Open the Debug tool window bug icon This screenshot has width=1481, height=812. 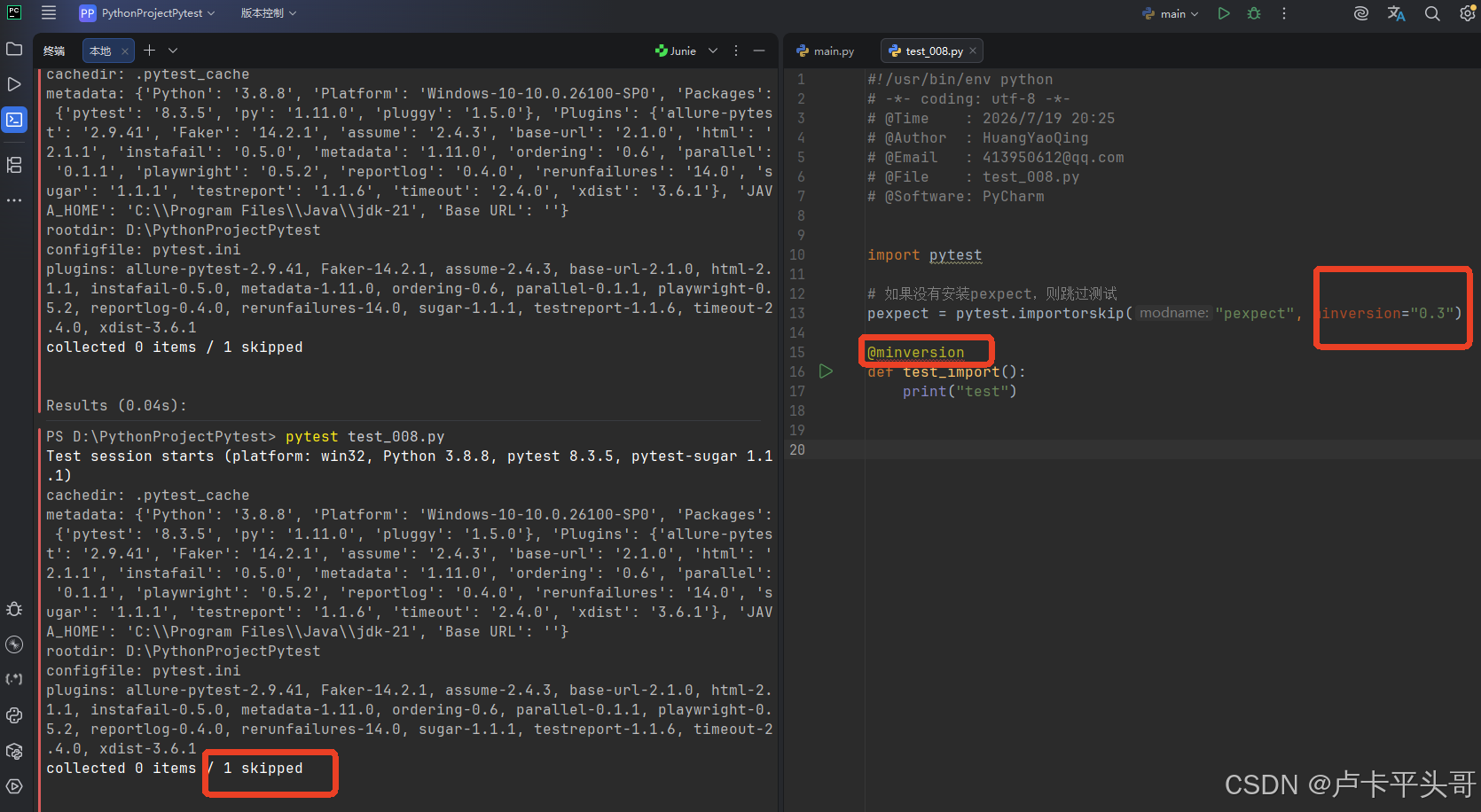[14, 609]
